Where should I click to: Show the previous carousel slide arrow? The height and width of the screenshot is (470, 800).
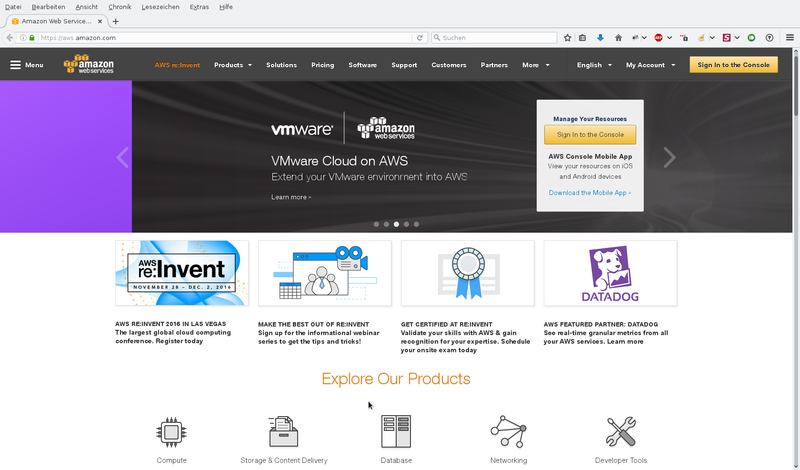tap(122, 157)
